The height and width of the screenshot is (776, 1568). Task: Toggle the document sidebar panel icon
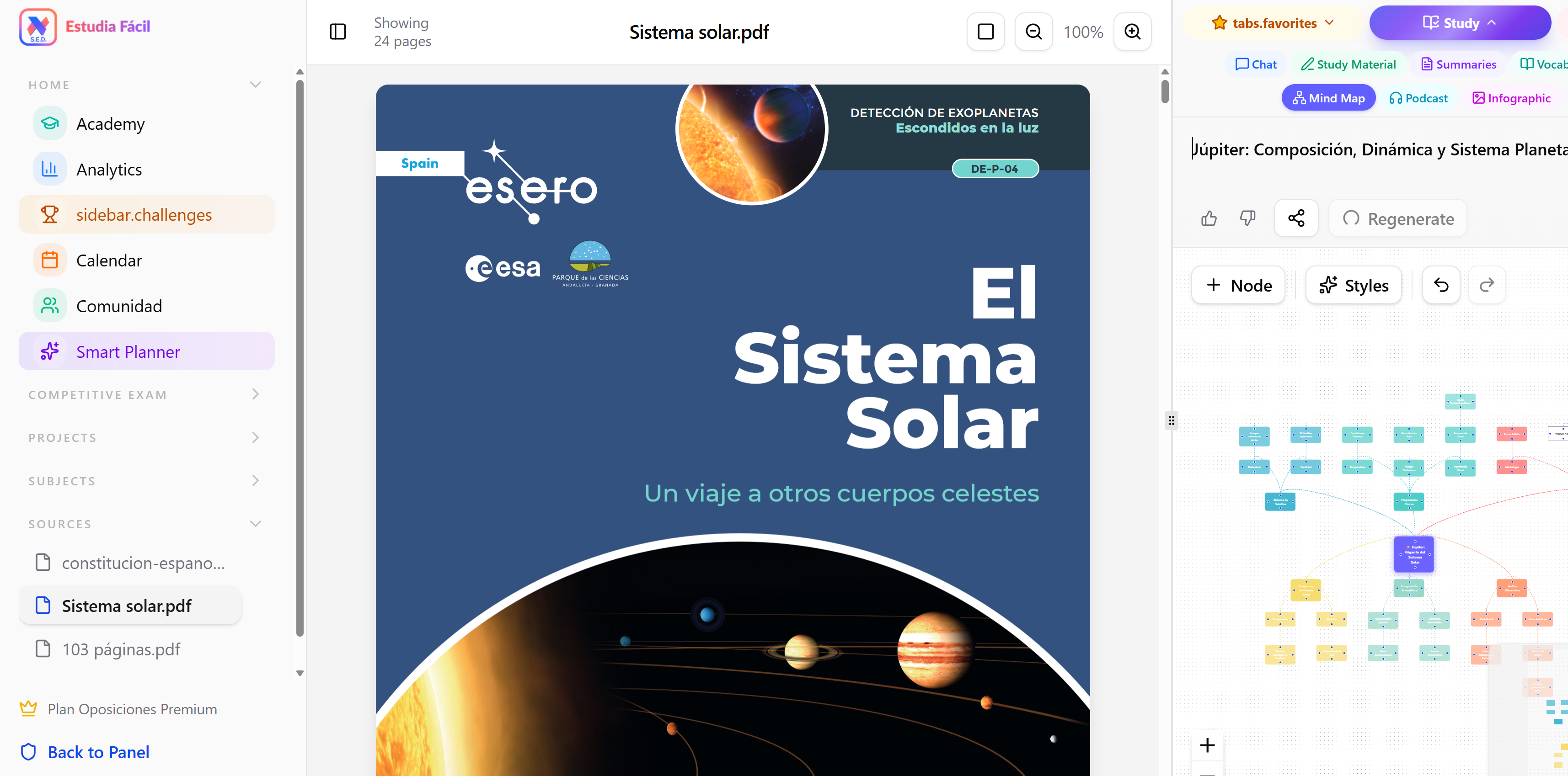click(x=338, y=32)
